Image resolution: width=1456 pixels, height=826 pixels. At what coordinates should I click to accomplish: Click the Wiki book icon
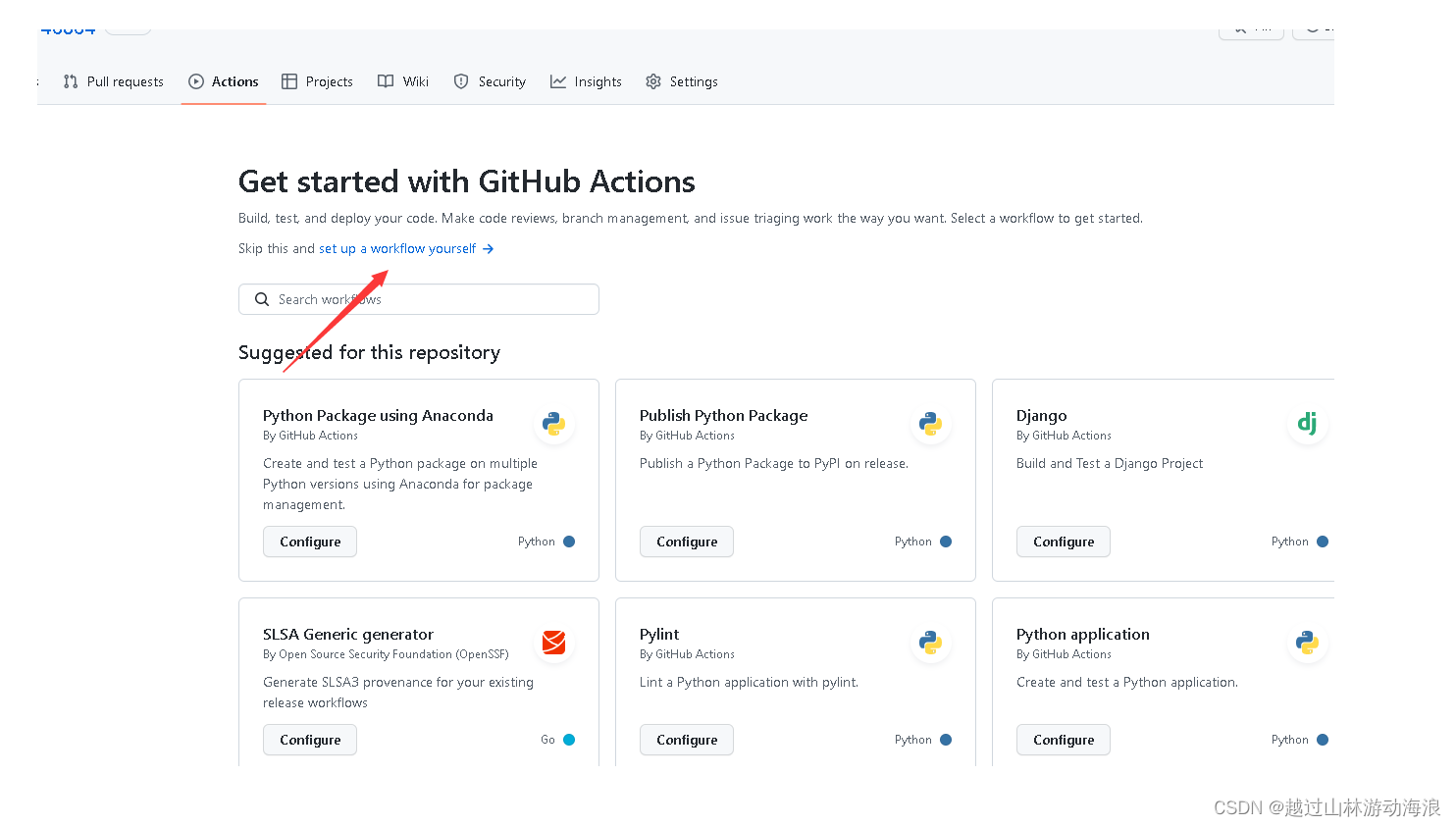(x=386, y=81)
